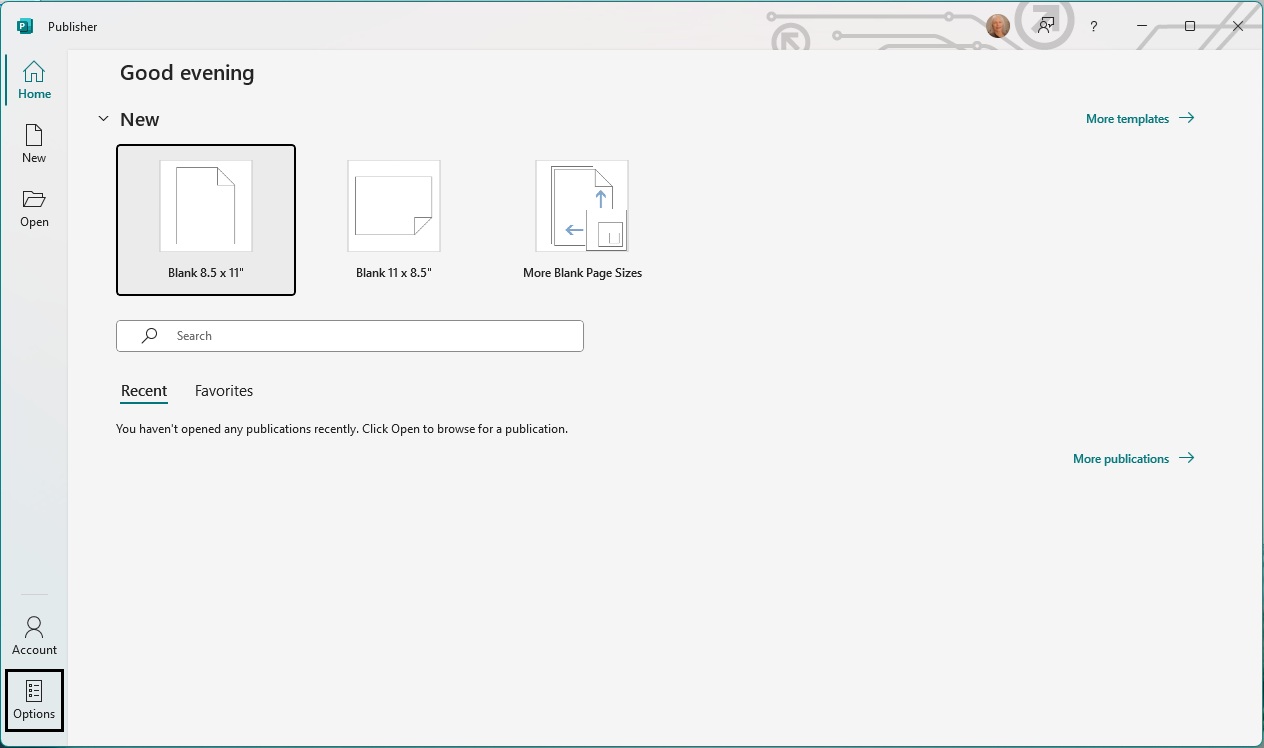Switch to the Recent tab
Viewport: 1264px width, 748px height.
click(144, 391)
